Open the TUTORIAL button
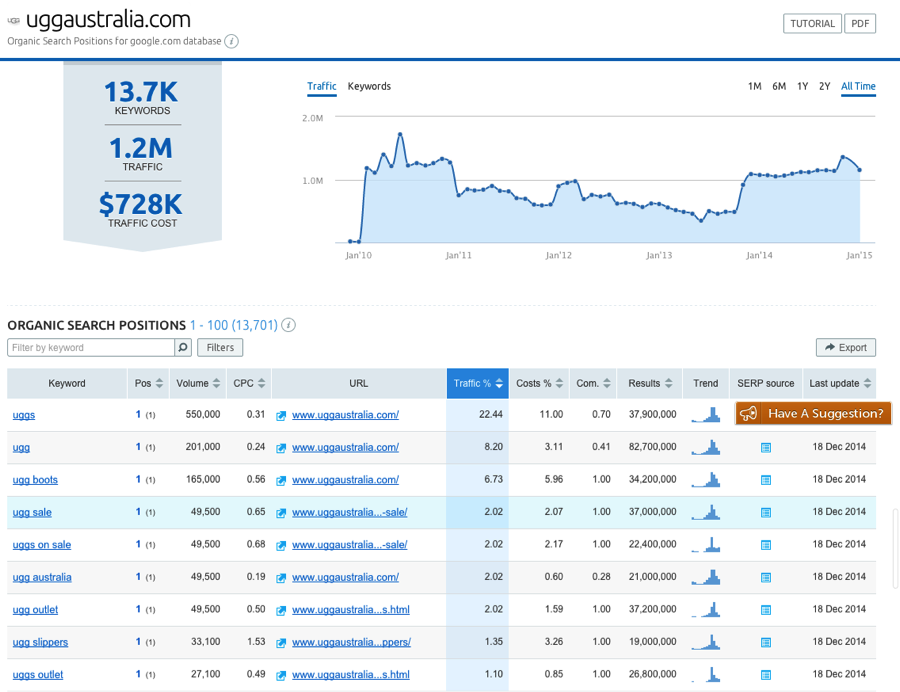Image resolution: width=900 pixels, height=692 pixels. click(x=812, y=24)
